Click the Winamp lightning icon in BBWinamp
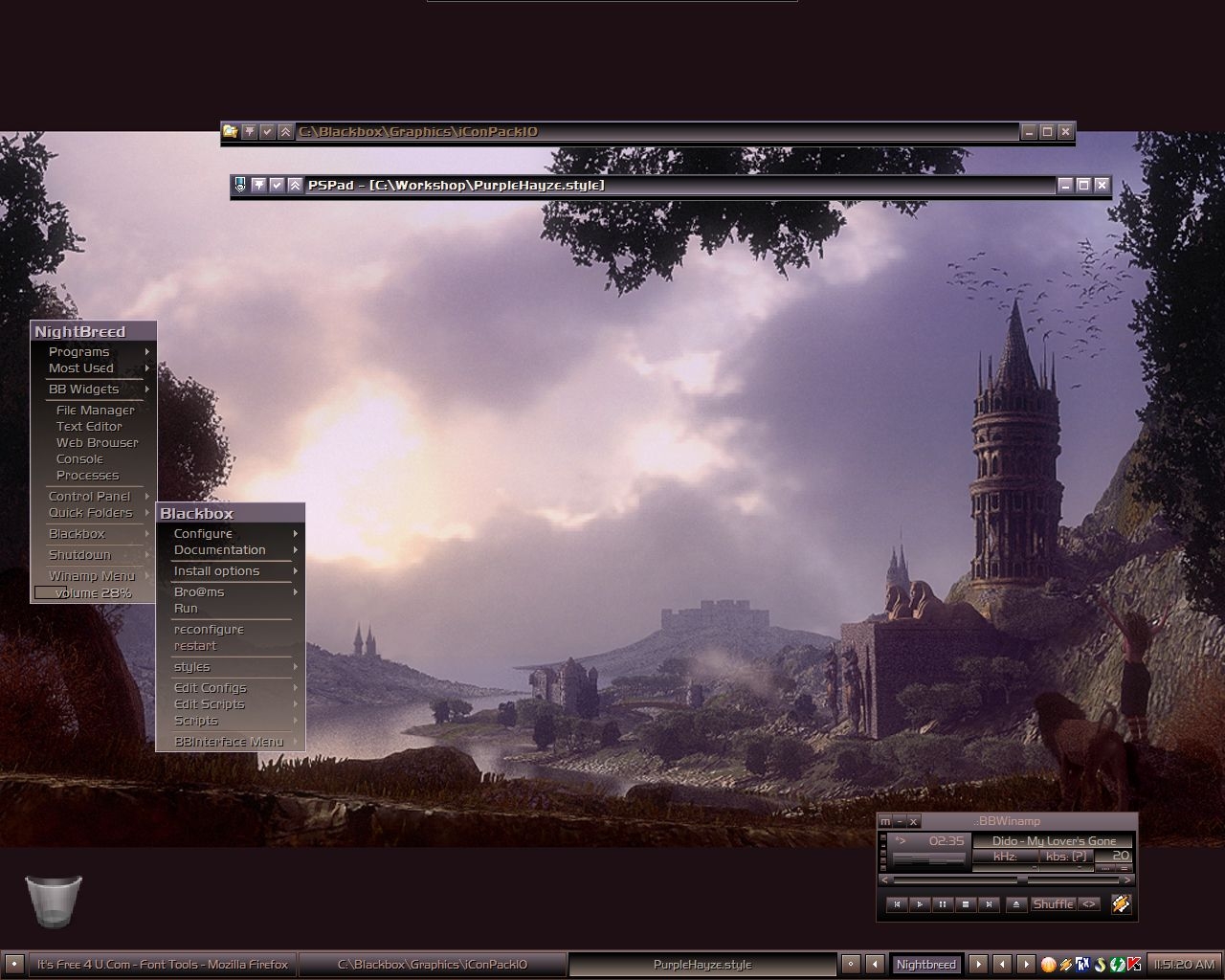Screen dimensions: 1225x980 tap(1121, 903)
